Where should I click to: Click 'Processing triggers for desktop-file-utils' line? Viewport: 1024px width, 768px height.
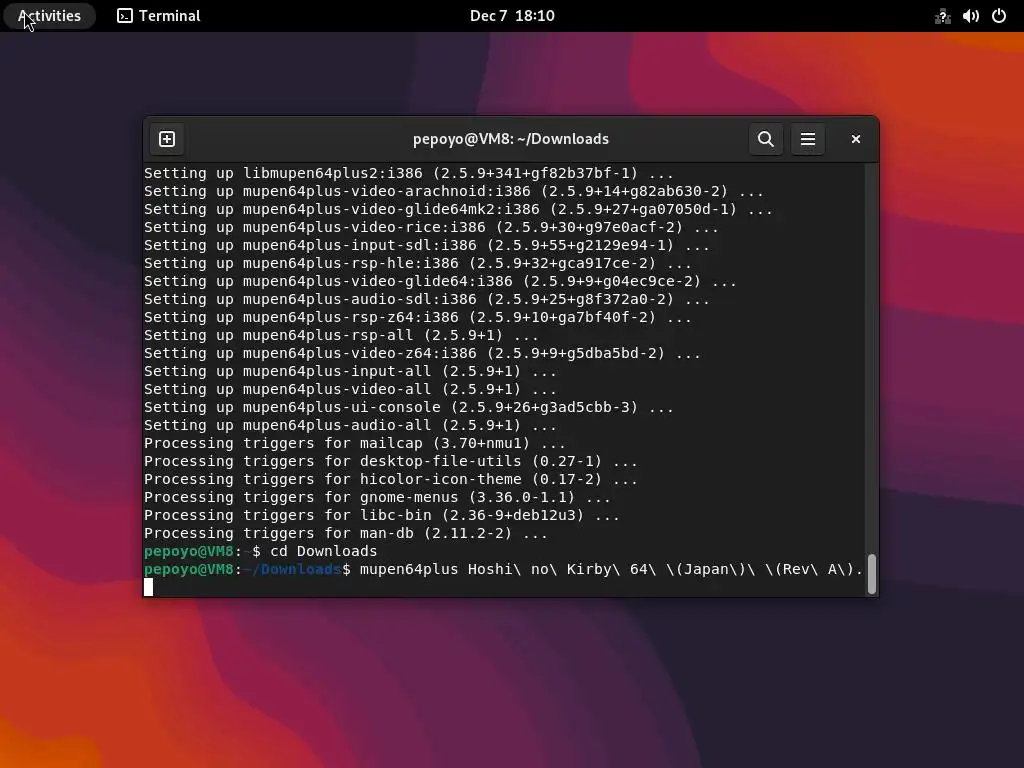391,461
